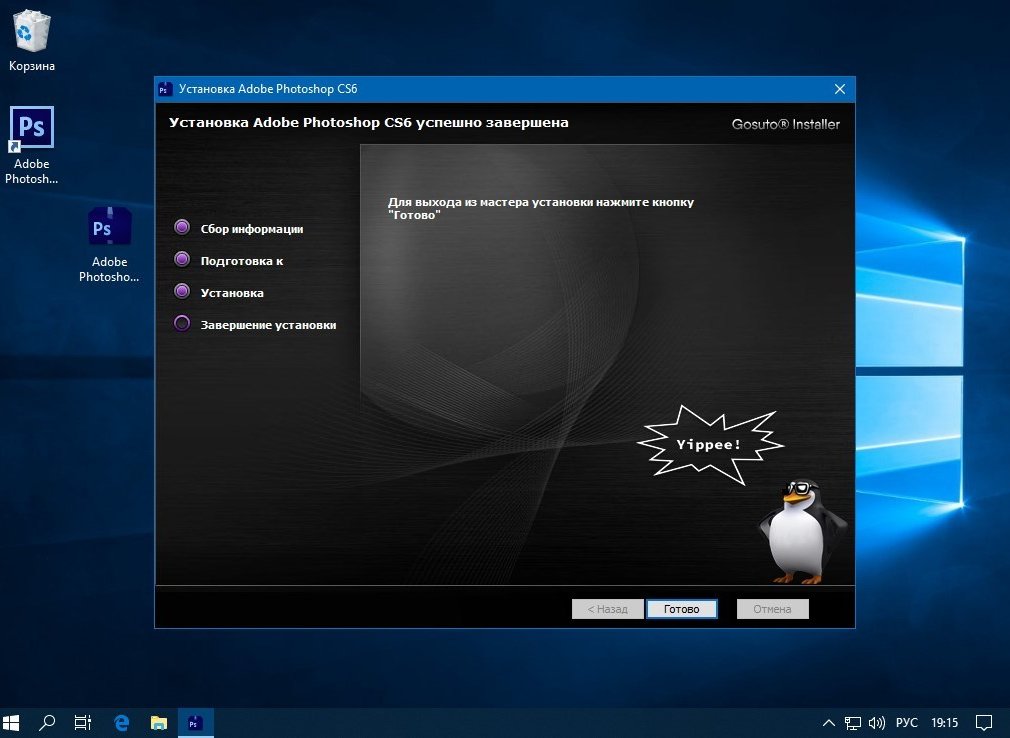Click the 'Установка' step label
Viewport: 1010px width, 738px height.
(232, 293)
